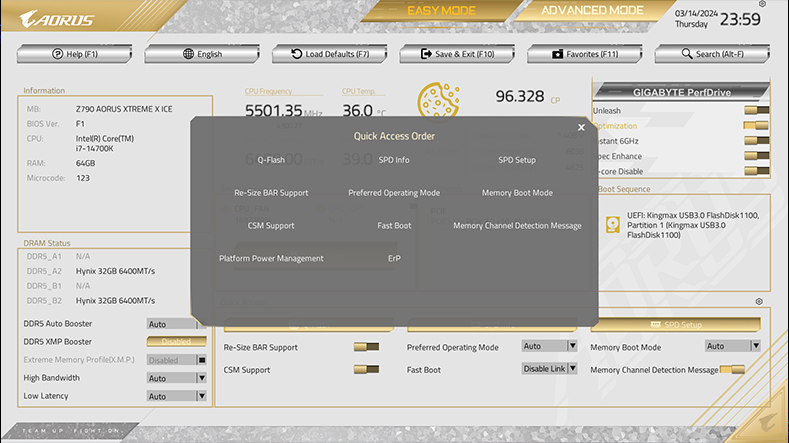Screen dimensions: 789x443
Task: Select Memory Channel Detection Message in dialog
Action: point(517,226)
